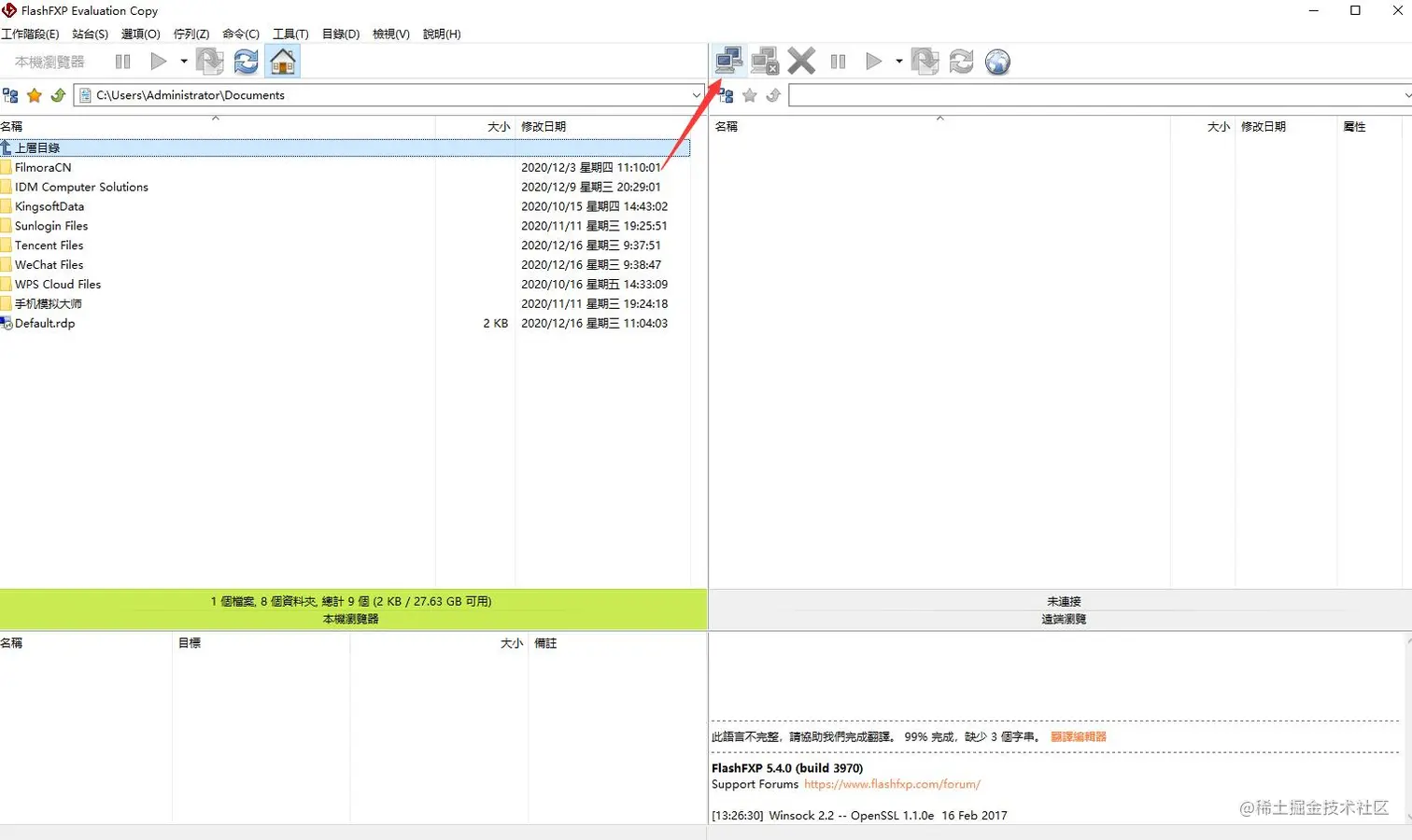1412x840 pixels.
Task: Open the 佇列(Z) menu
Action: [191, 34]
